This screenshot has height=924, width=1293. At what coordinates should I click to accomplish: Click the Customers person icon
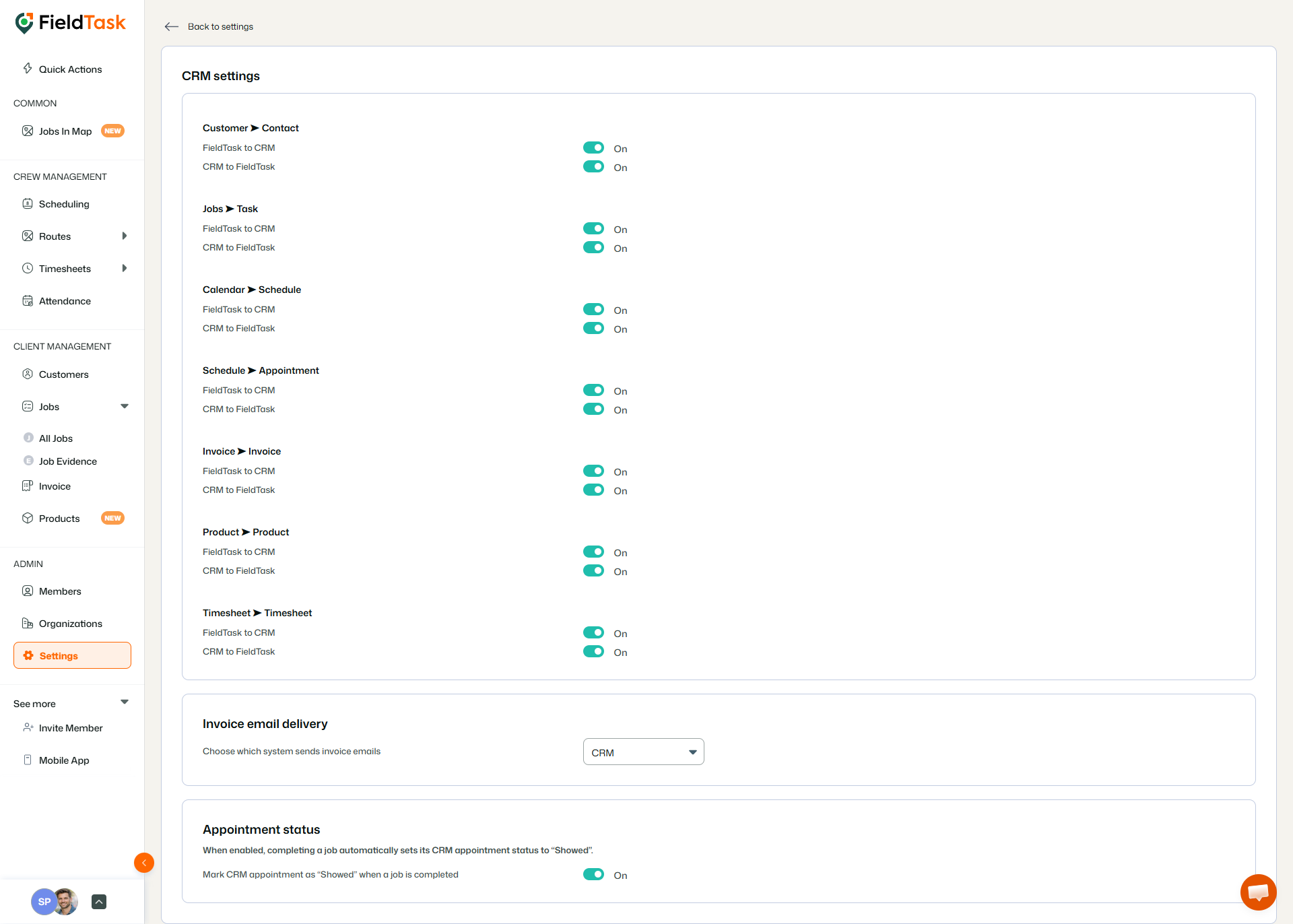tap(28, 374)
